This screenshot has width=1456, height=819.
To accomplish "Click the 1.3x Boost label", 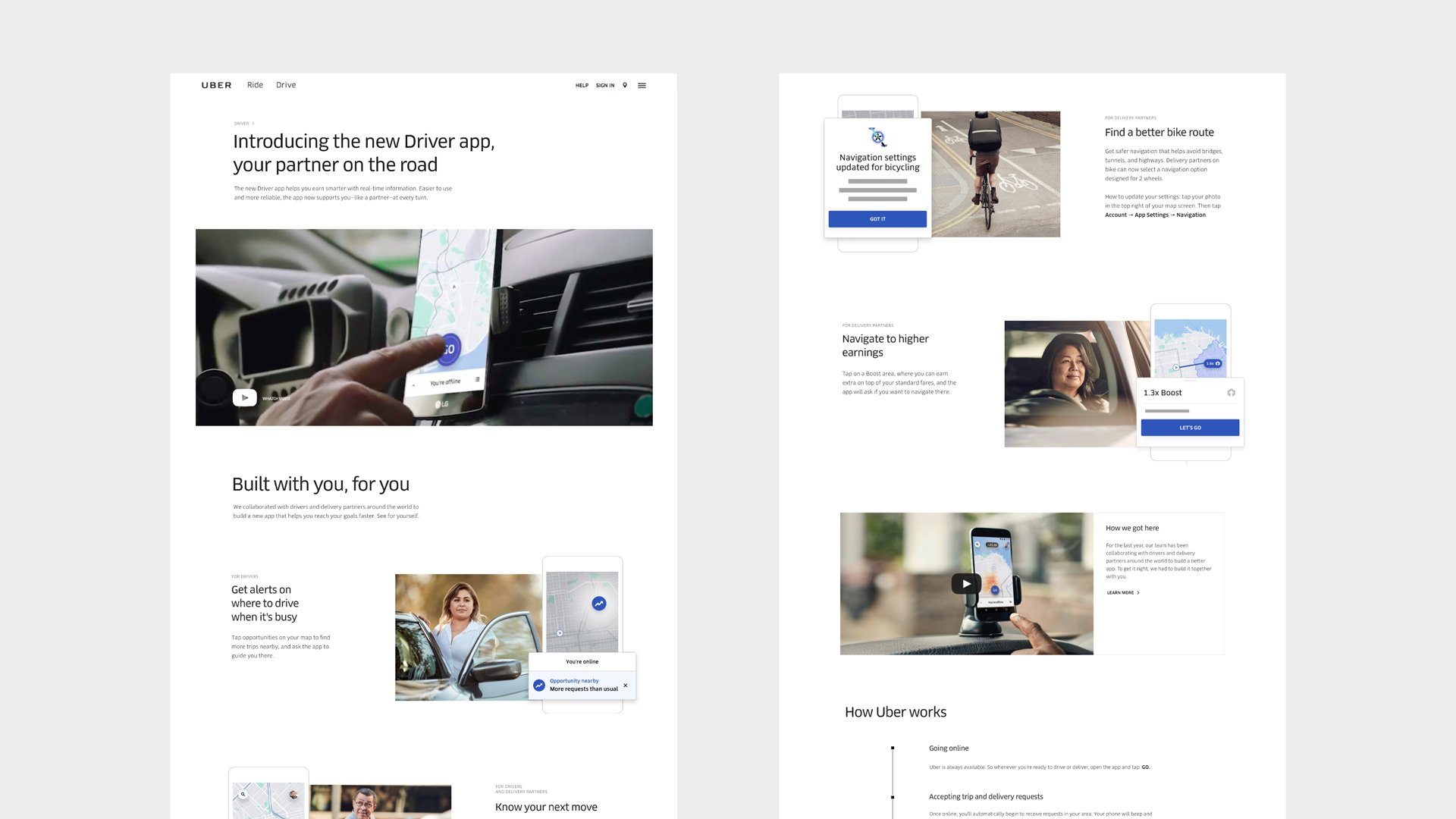I will point(1163,393).
